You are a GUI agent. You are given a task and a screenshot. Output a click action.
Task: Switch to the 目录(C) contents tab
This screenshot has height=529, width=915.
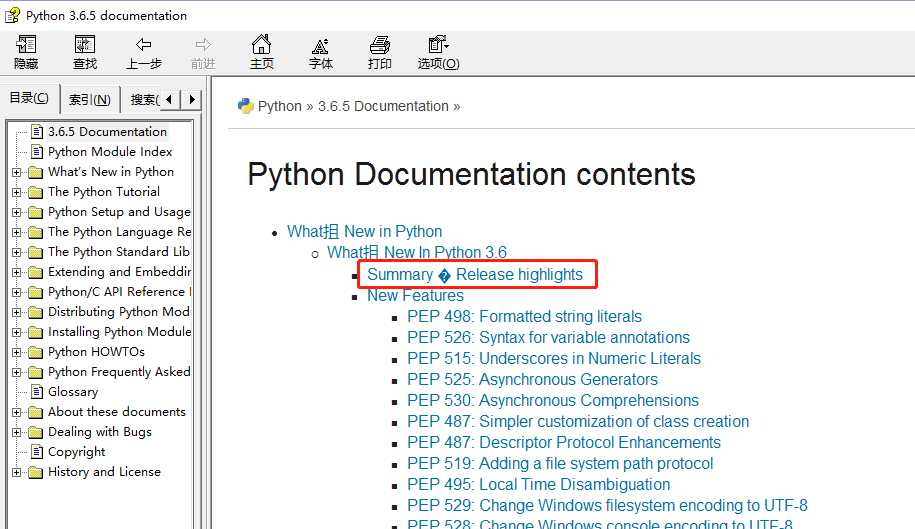29,98
